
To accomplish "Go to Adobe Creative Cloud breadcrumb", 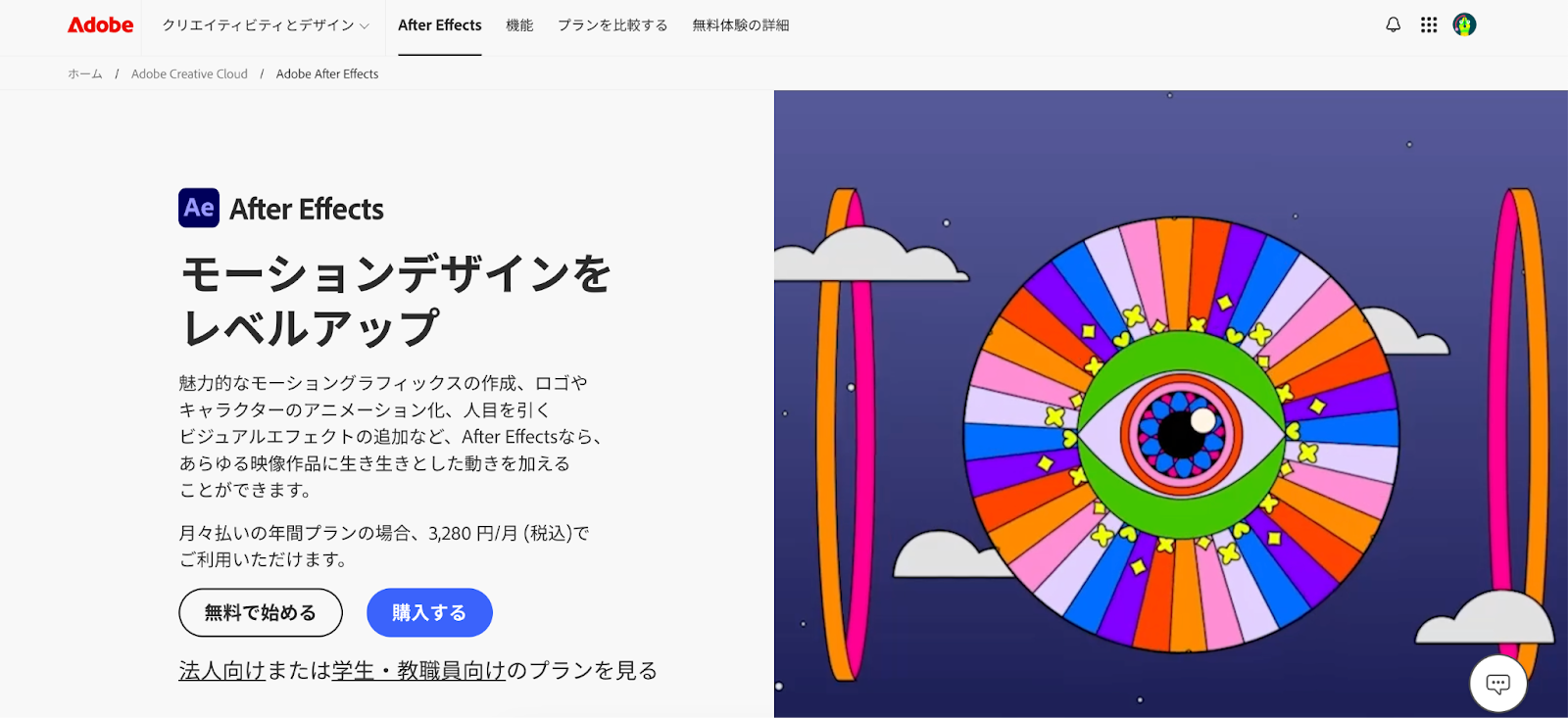I will pyautogui.click(x=189, y=73).
